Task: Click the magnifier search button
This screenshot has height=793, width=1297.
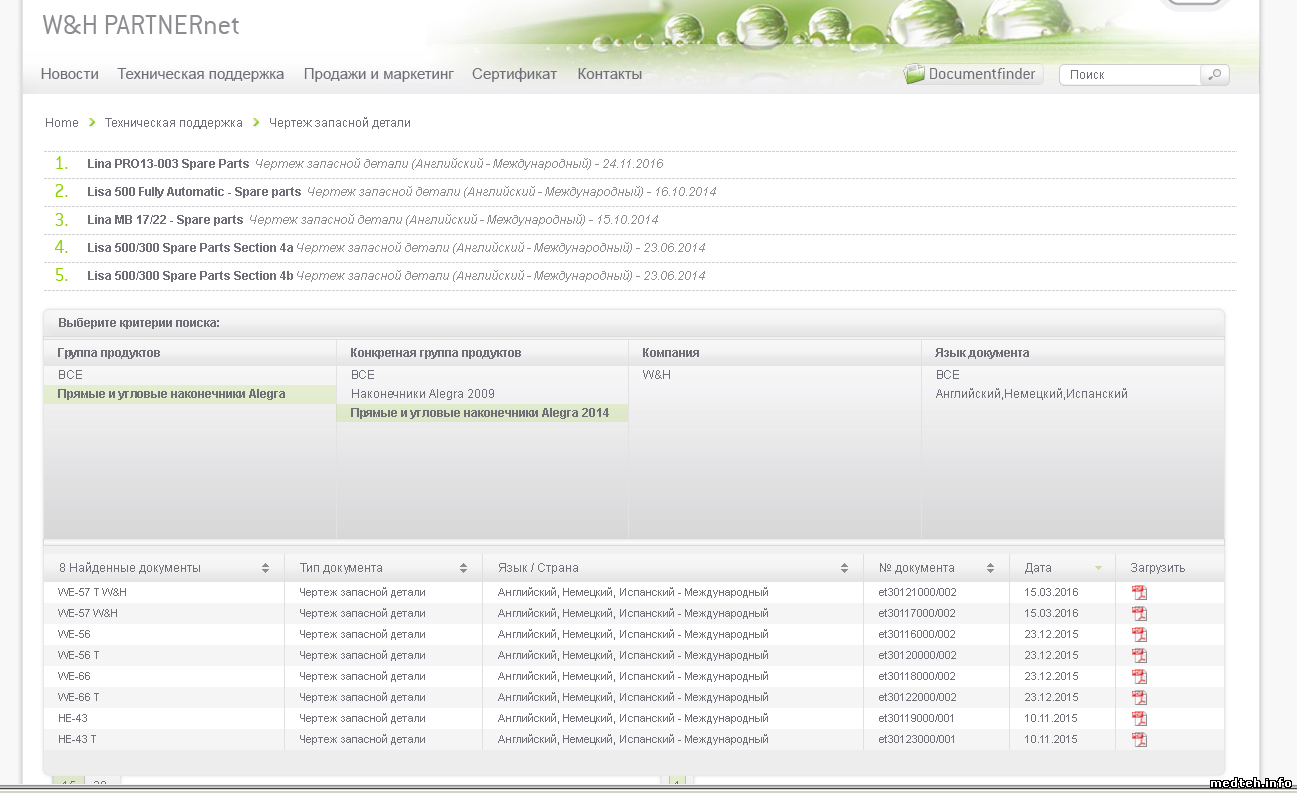Action: tap(1215, 75)
